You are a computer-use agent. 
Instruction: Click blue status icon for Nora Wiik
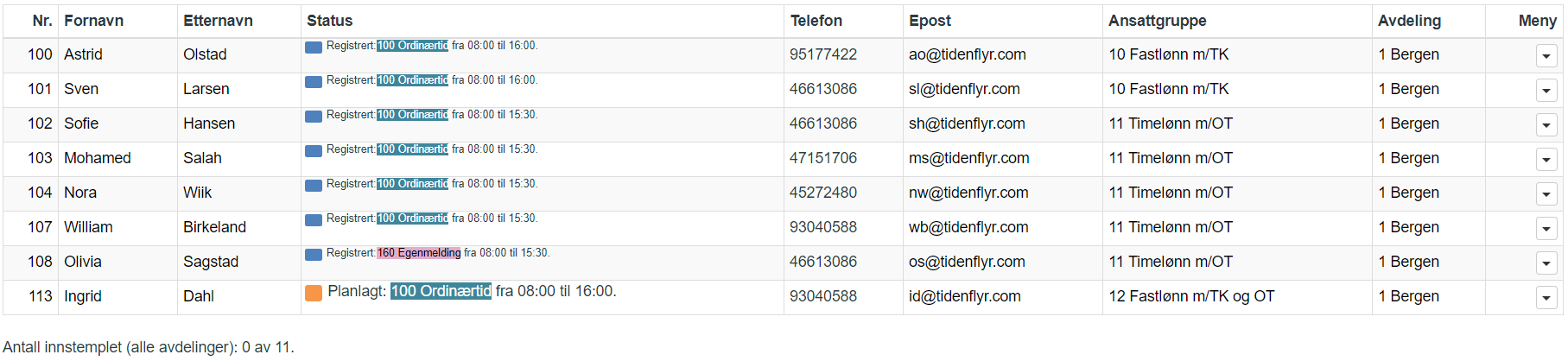pyautogui.click(x=314, y=185)
